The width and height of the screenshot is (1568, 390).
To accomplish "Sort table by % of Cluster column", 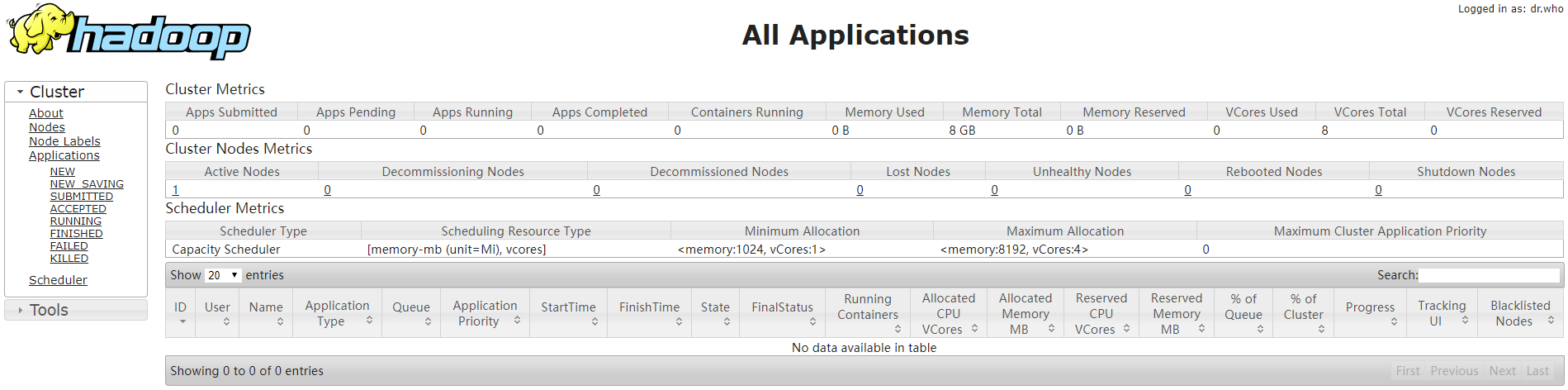I will [x=1304, y=312].
